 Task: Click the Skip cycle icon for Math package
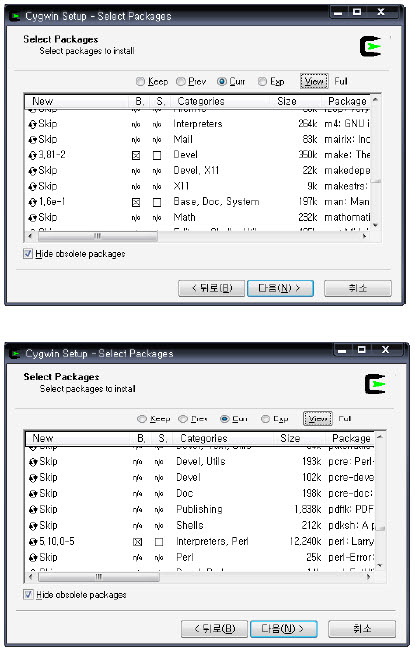pyautogui.click(x=33, y=218)
